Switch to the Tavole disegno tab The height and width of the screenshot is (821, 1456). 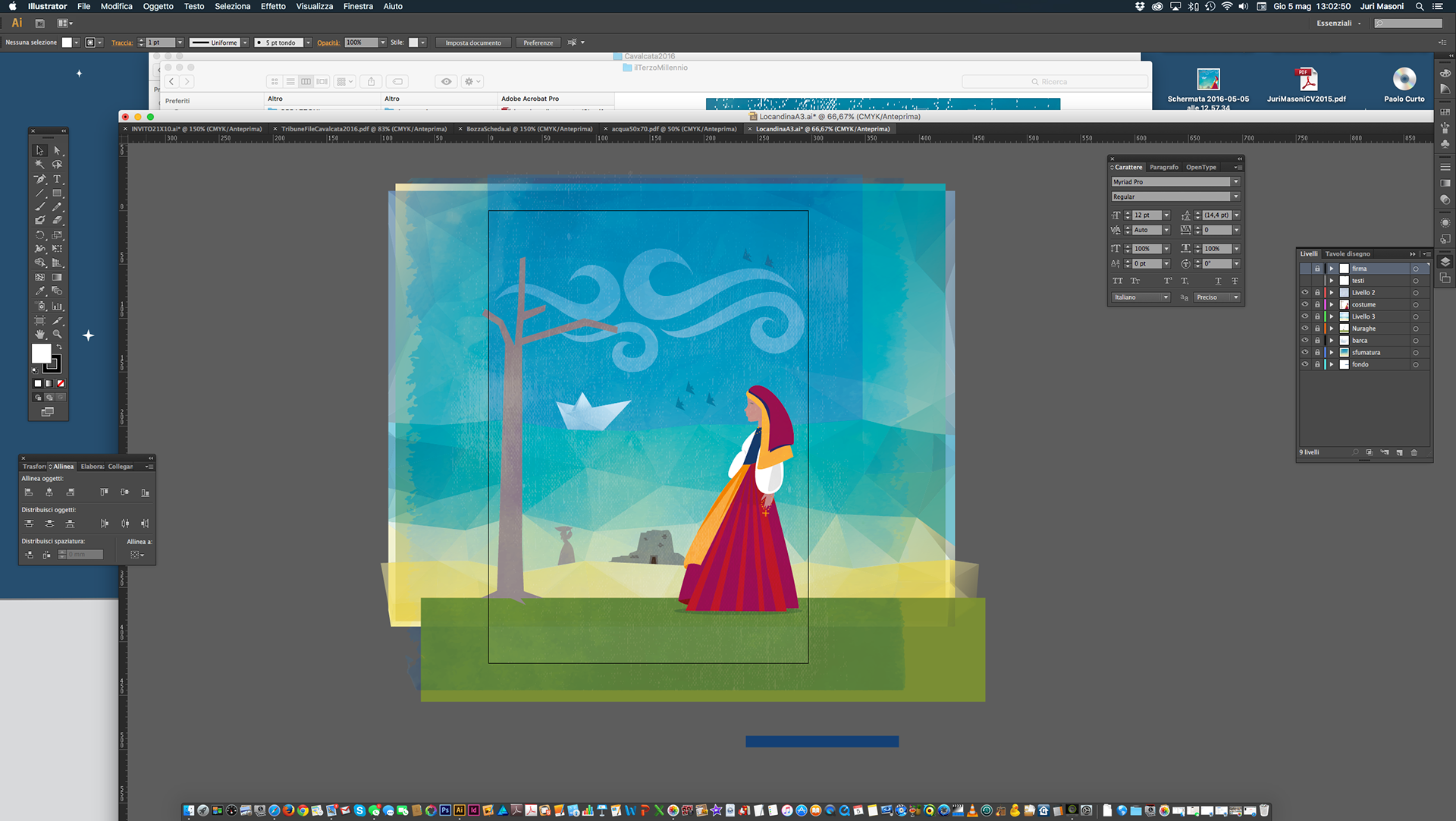point(1348,254)
